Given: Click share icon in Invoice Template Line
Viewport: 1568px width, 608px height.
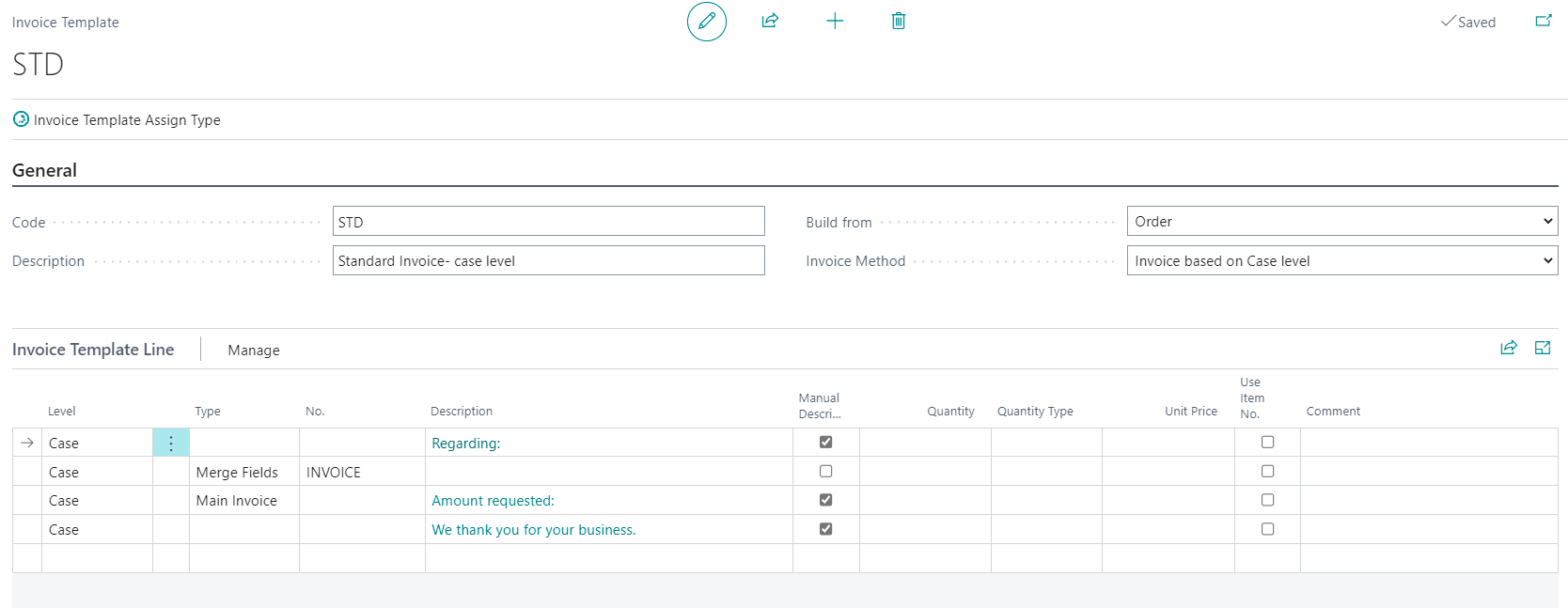Looking at the screenshot, I should [x=1509, y=348].
